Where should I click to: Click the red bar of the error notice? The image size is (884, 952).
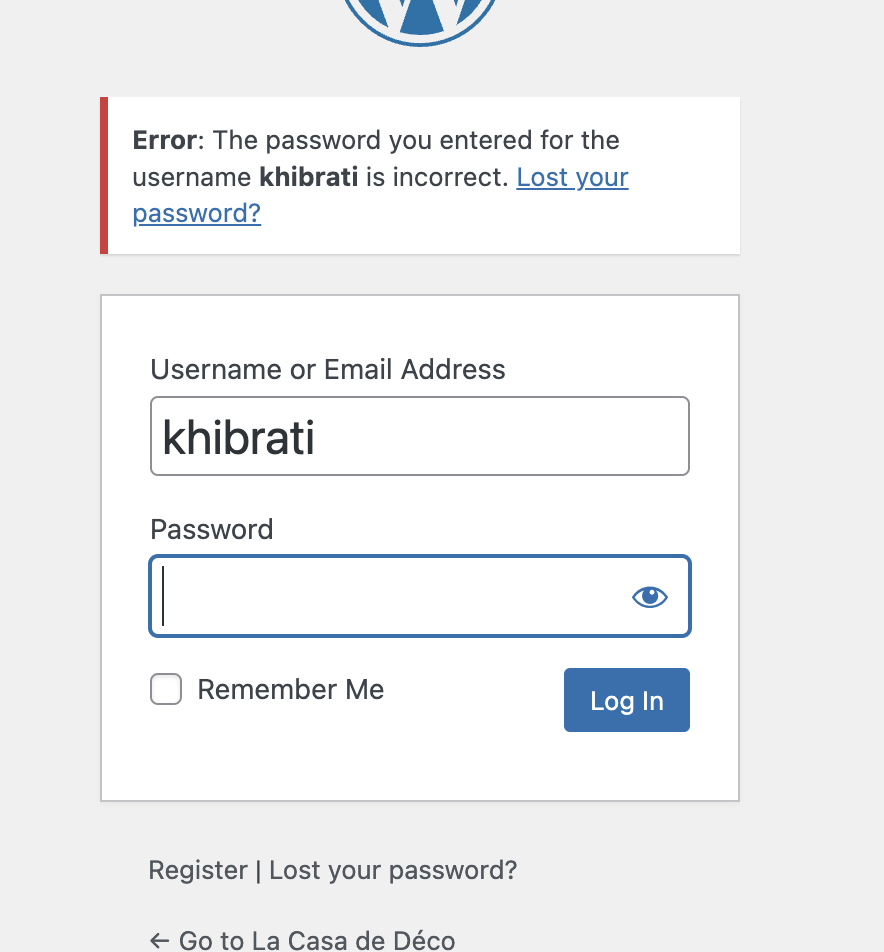104,175
